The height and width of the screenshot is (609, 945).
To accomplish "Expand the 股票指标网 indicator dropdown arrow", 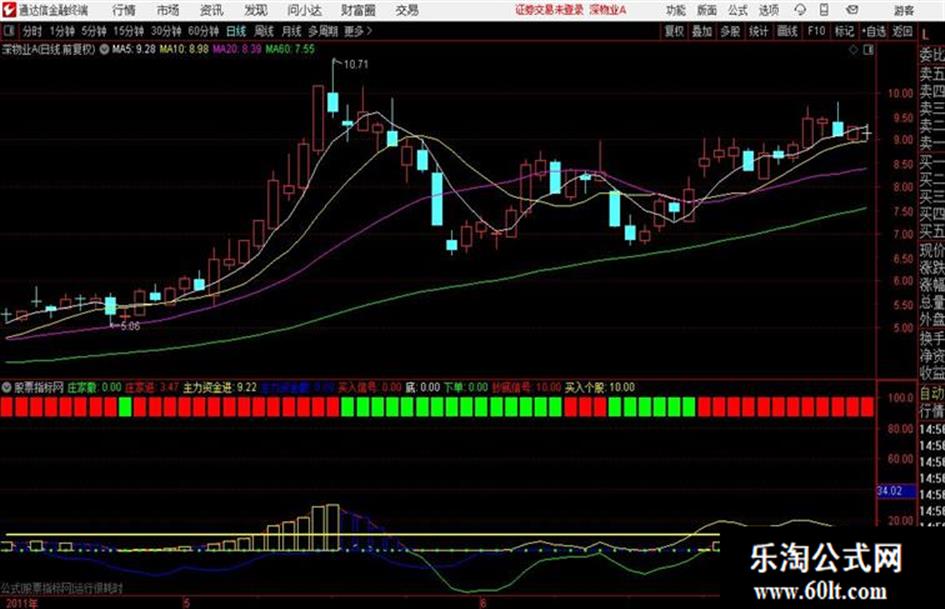I will pos(7,387).
